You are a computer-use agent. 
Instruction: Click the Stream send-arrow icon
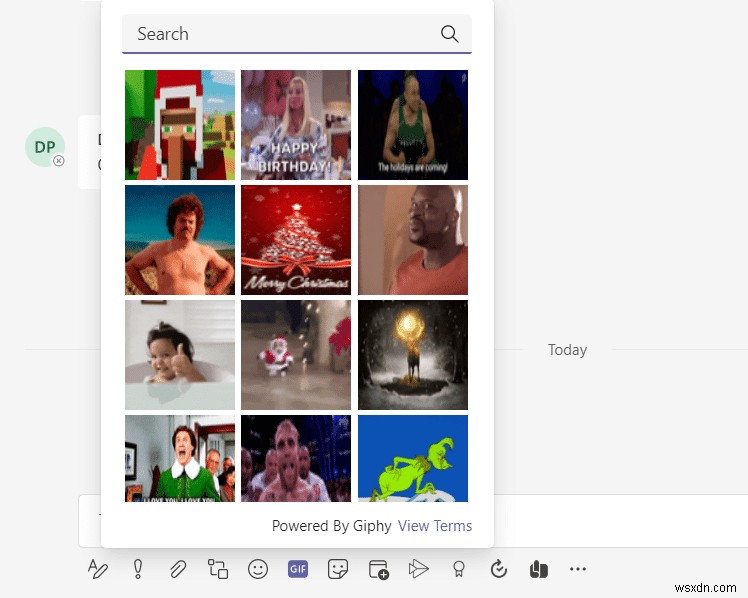pyautogui.click(x=418, y=569)
